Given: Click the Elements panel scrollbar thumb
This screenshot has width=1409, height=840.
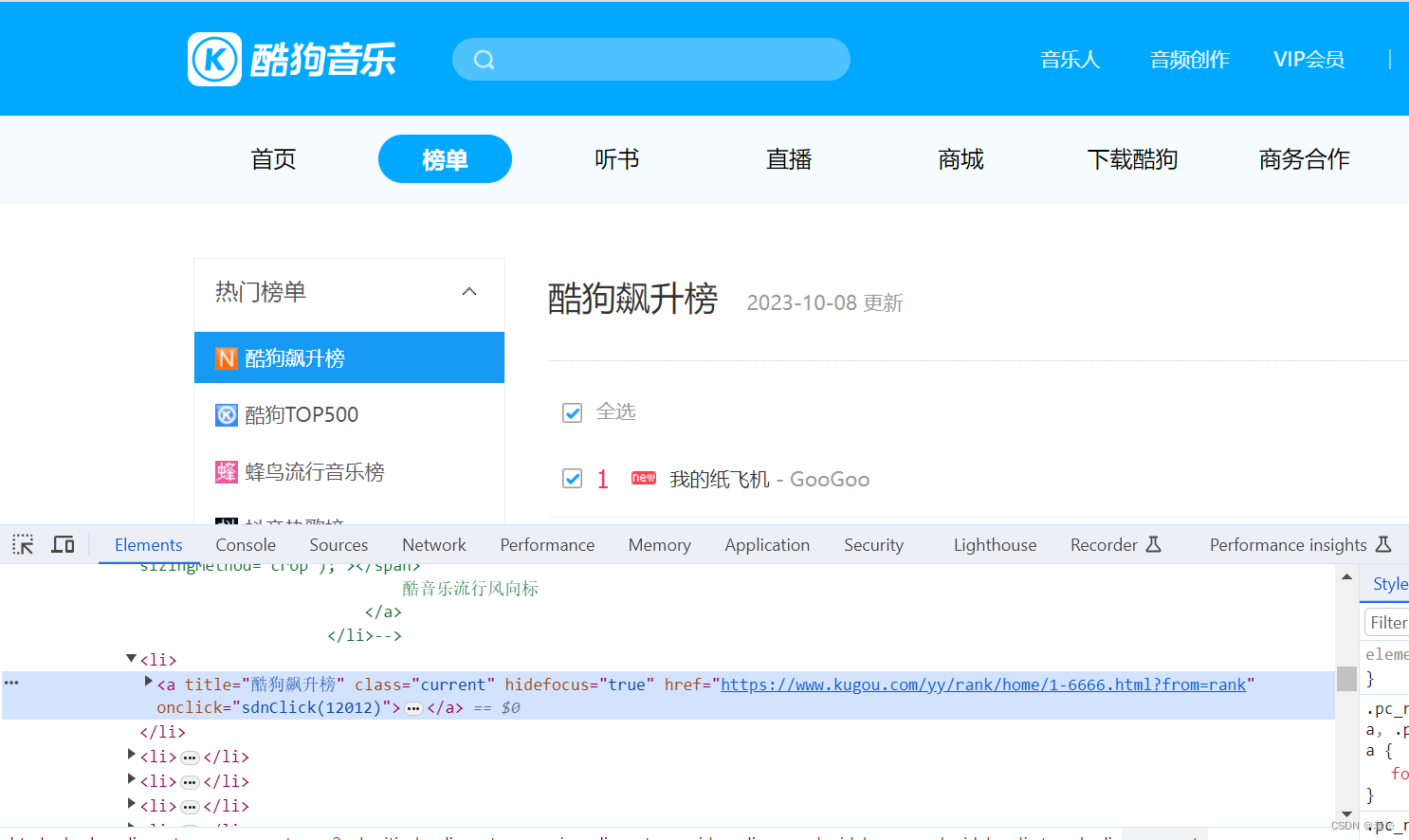Looking at the screenshot, I should click(1346, 679).
